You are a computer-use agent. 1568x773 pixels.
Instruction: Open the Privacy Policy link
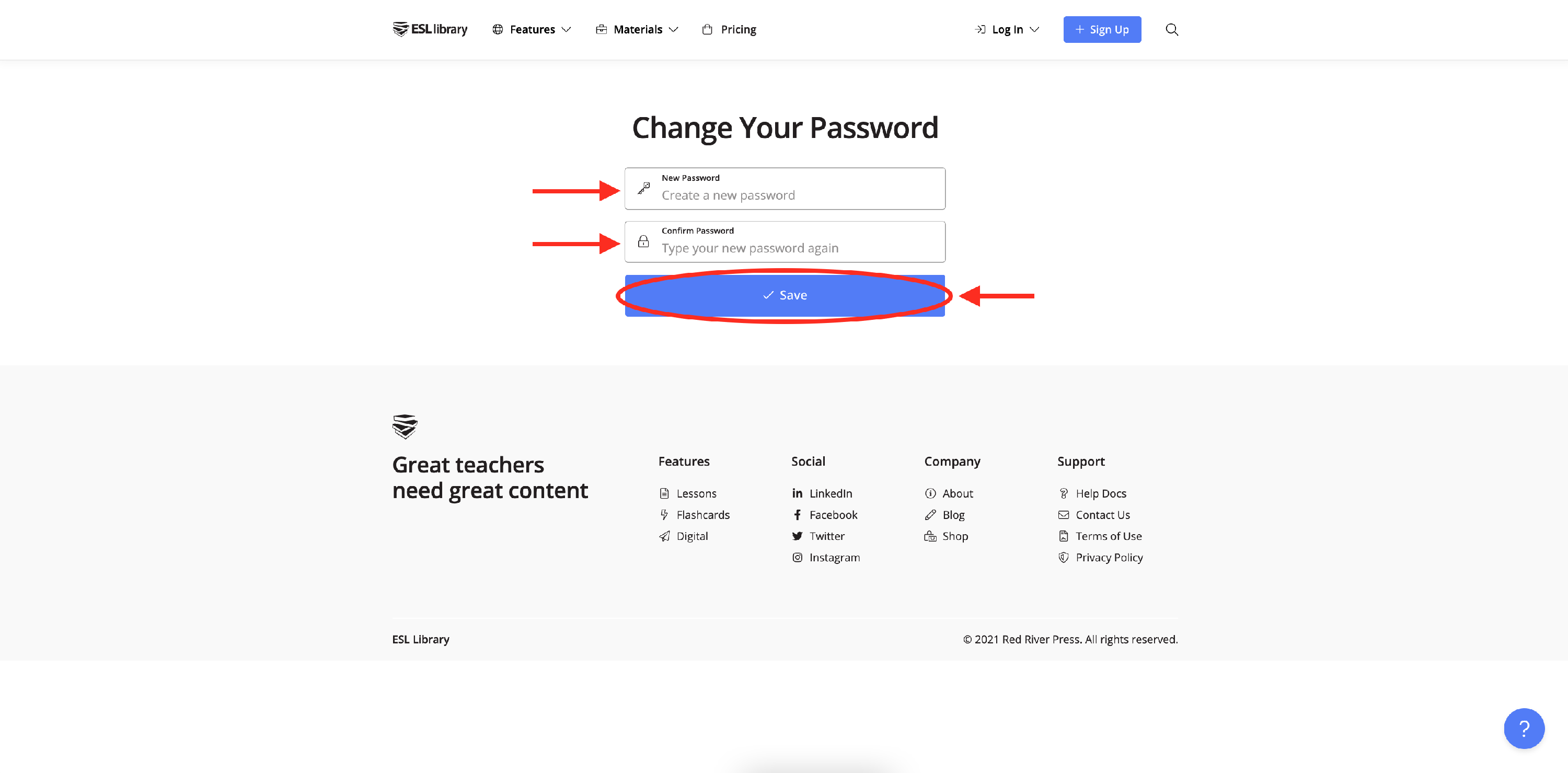pyautogui.click(x=1109, y=557)
